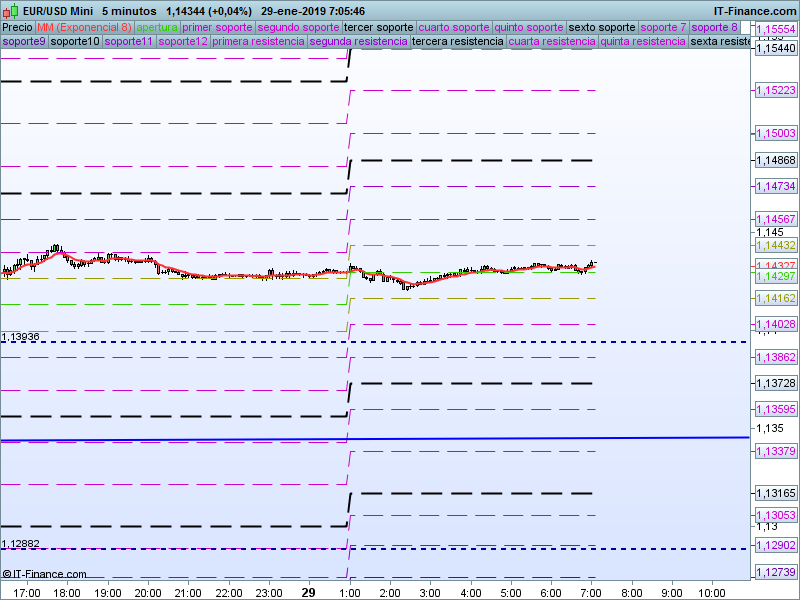Select the Precio indicator label
The height and width of the screenshot is (600, 800).
tap(17, 27)
